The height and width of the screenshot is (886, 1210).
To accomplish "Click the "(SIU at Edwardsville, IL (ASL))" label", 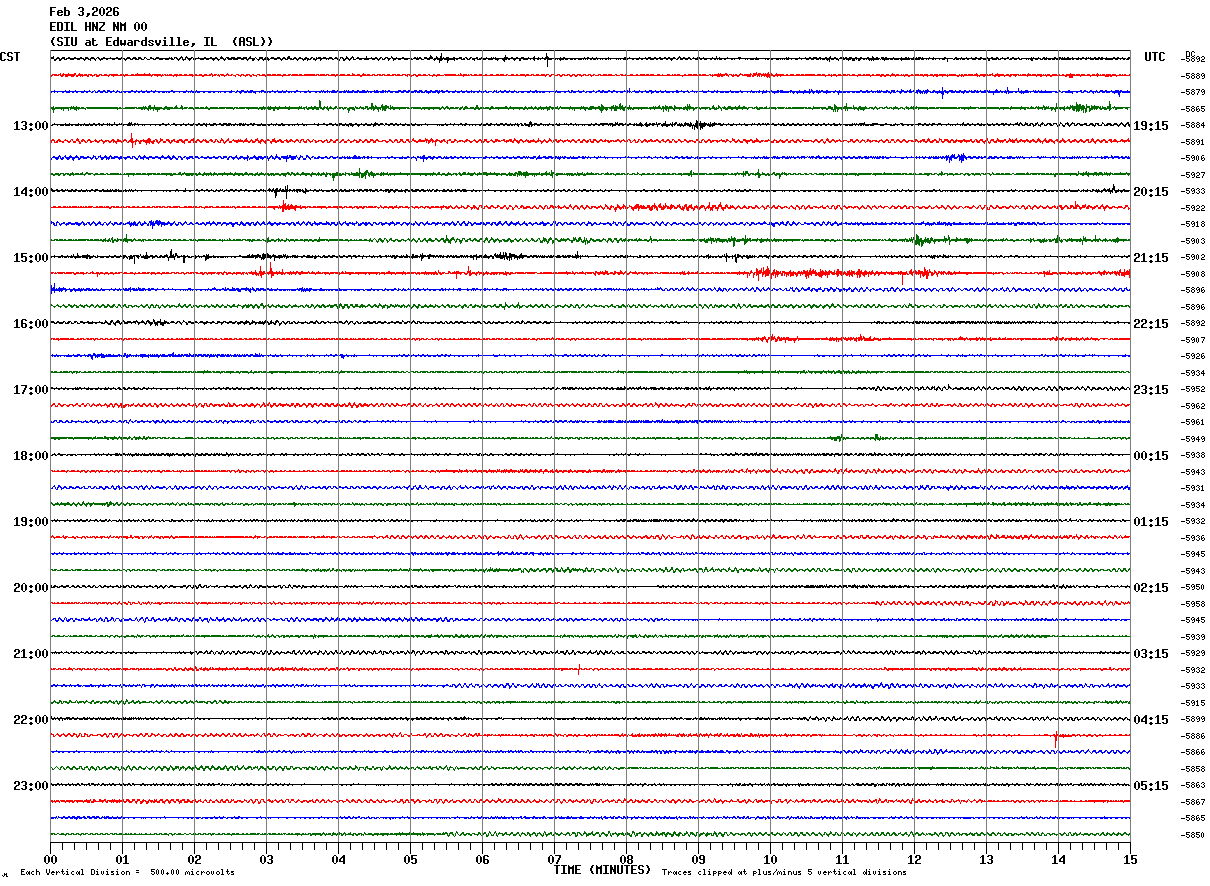I will pyautogui.click(x=161, y=42).
